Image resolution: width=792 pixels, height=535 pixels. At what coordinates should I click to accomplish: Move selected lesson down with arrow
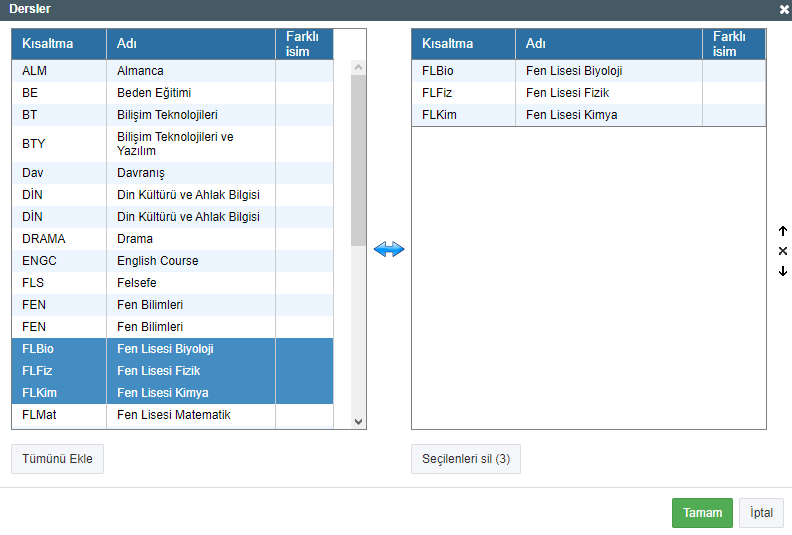coord(783,271)
